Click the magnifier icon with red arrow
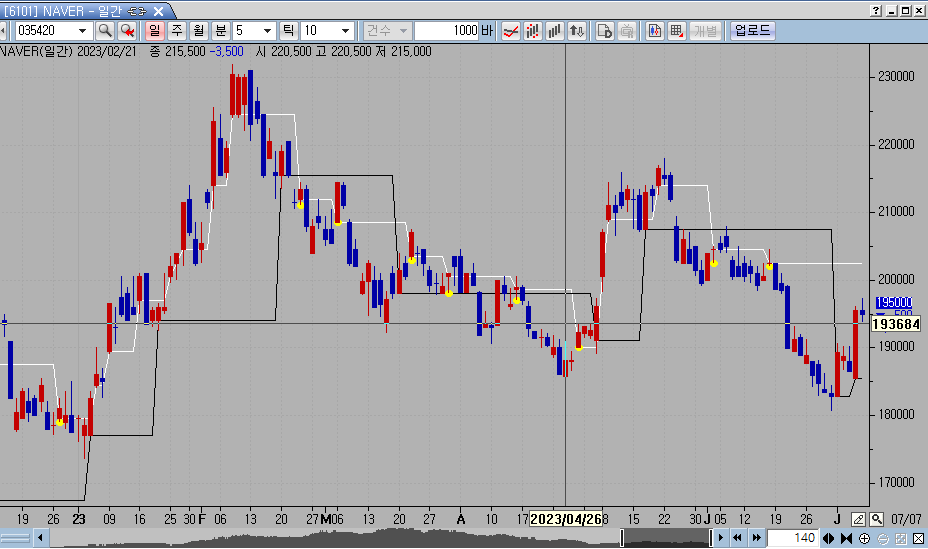 [127, 31]
